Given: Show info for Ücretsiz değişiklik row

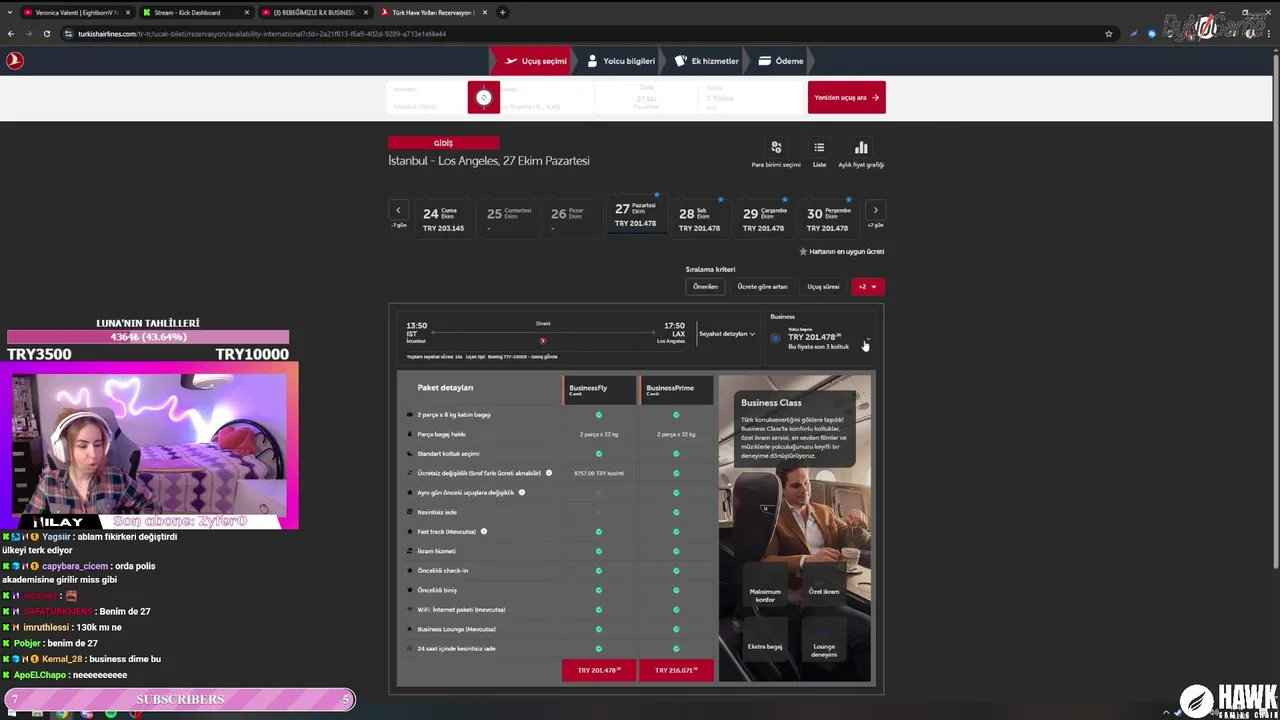Looking at the screenshot, I should point(549,473).
